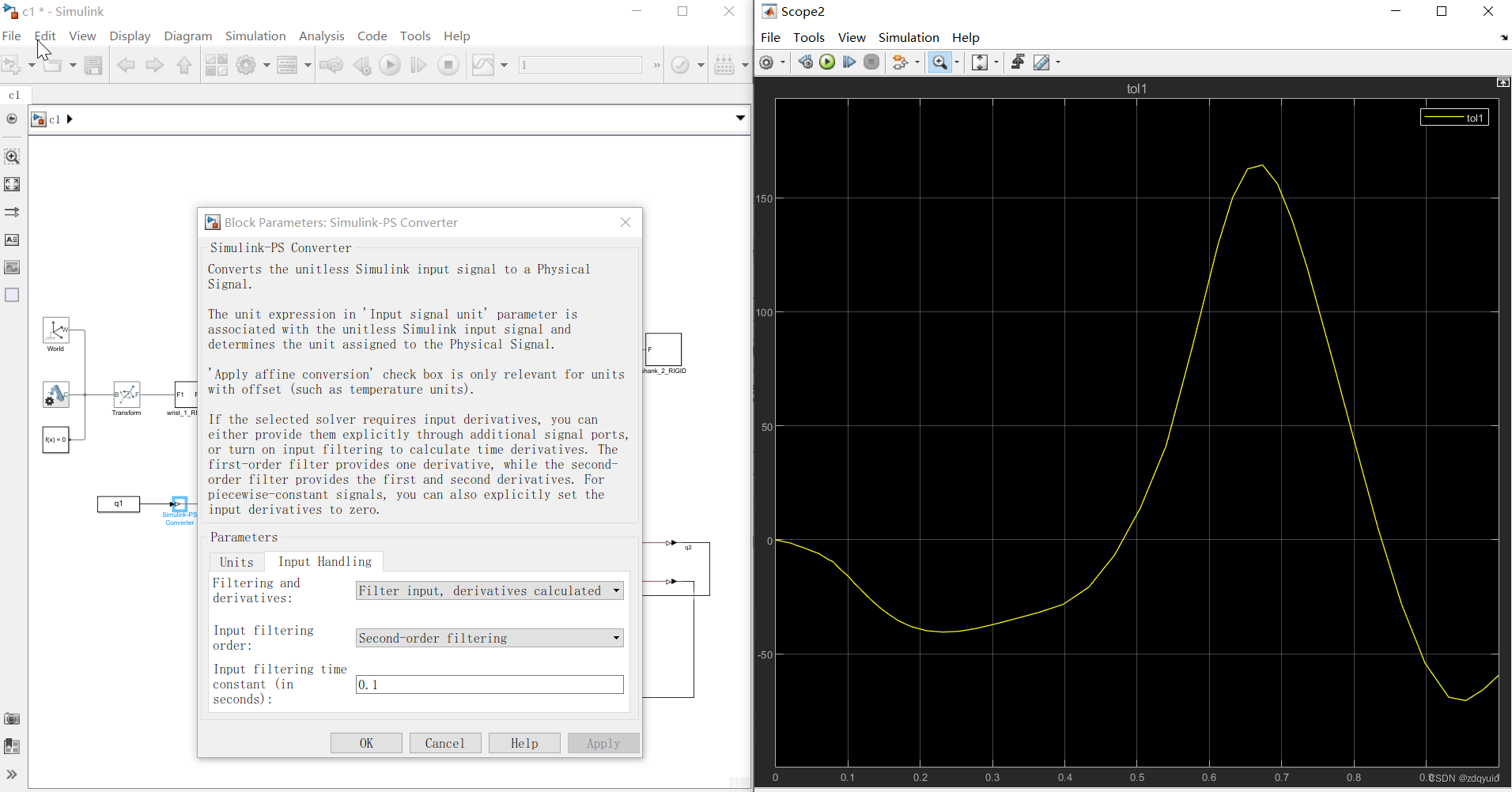Click the Simulink Save model icon
Viewport: 1512px width, 792px height.
(93, 65)
